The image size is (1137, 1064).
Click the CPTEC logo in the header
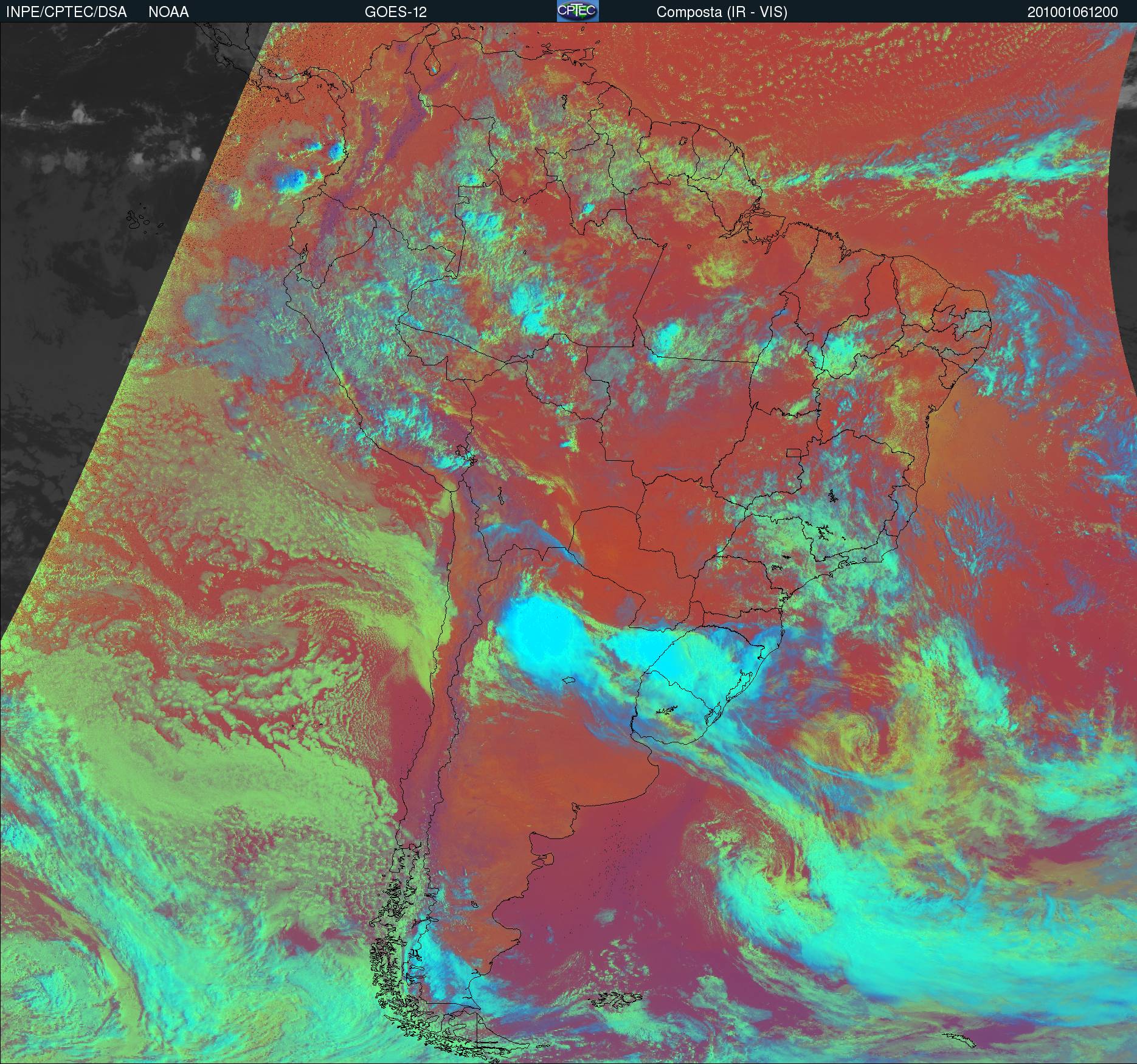tap(578, 11)
